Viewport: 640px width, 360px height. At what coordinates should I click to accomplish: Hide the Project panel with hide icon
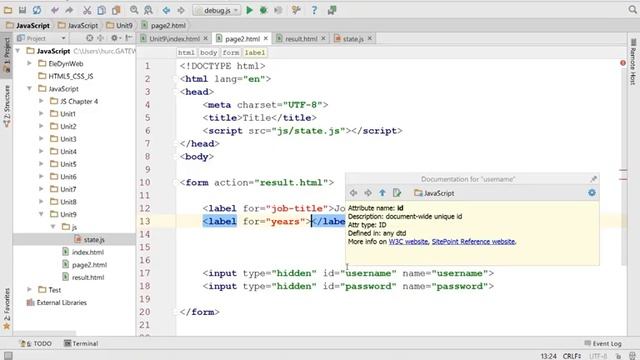tap(128, 38)
